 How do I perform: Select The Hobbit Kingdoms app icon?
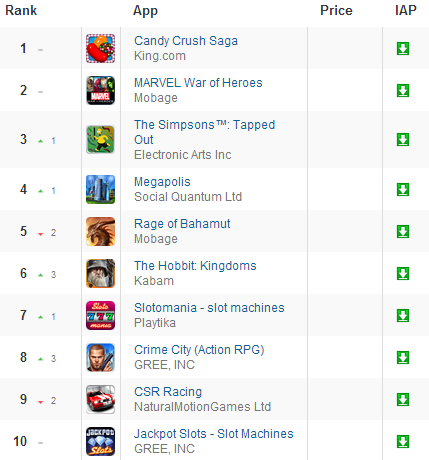[100, 273]
